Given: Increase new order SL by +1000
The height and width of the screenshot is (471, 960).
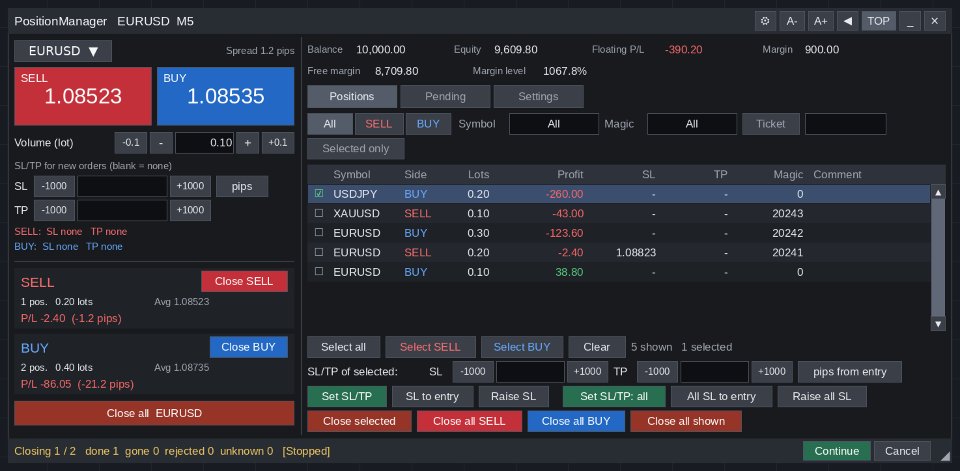Looking at the screenshot, I should [x=190, y=186].
